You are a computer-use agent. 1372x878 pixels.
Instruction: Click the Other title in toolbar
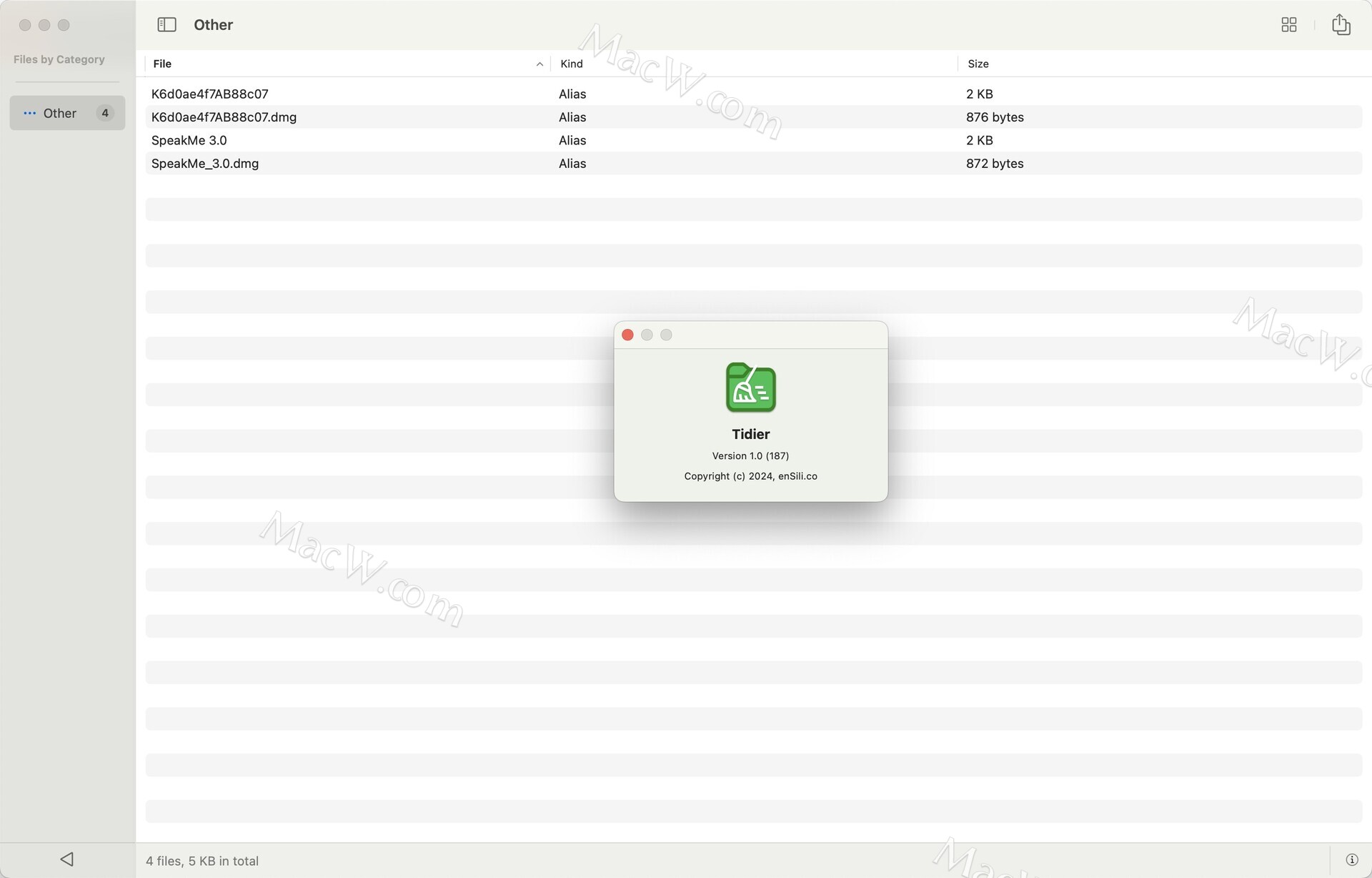[214, 25]
